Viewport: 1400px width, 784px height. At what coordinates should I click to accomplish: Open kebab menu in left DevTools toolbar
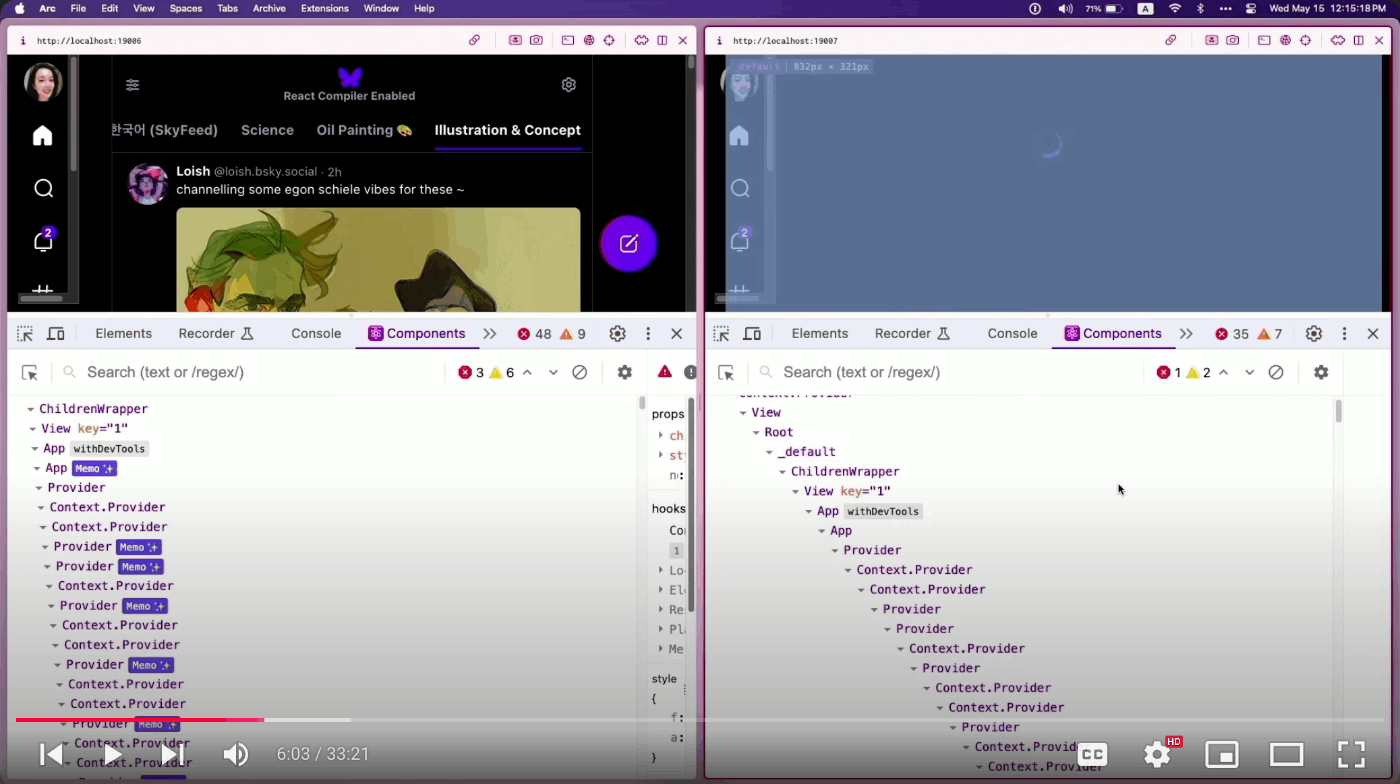648,334
